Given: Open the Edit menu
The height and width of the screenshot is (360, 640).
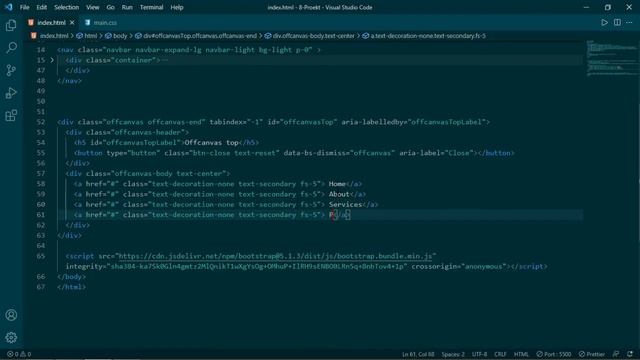Looking at the screenshot, I should (x=42, y=7).
